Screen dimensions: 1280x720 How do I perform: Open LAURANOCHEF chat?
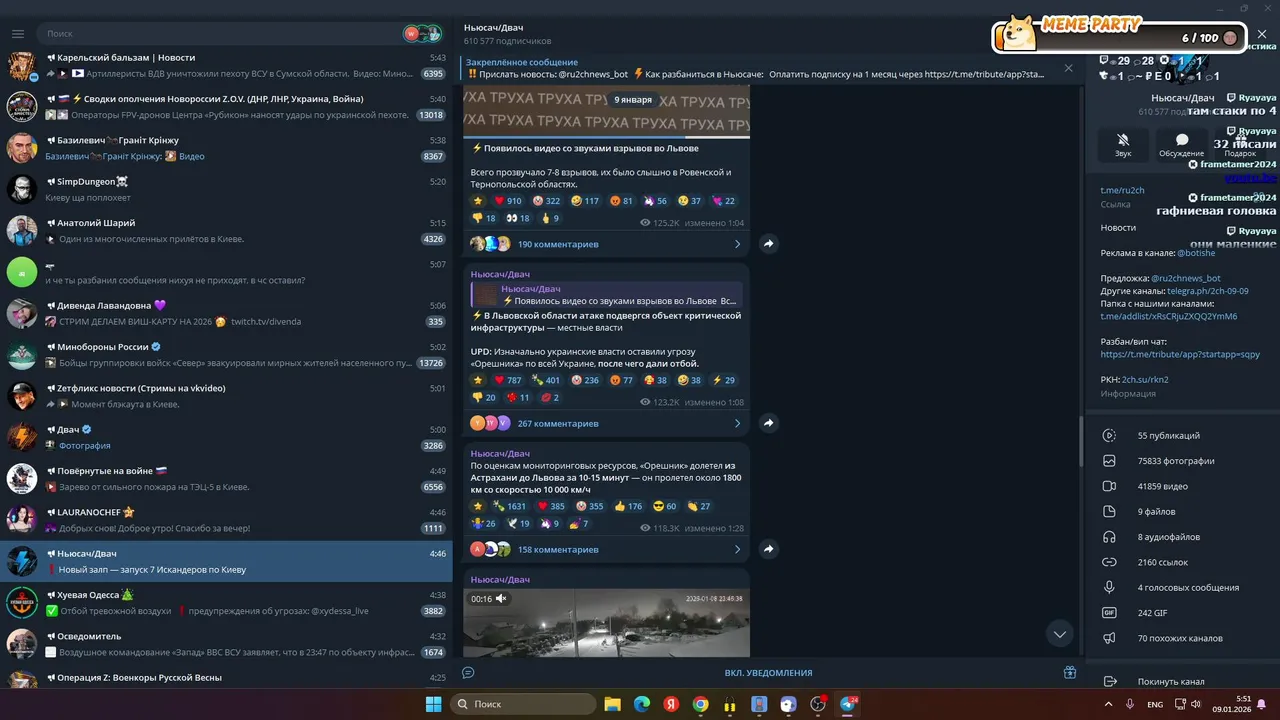coord(226,520)
